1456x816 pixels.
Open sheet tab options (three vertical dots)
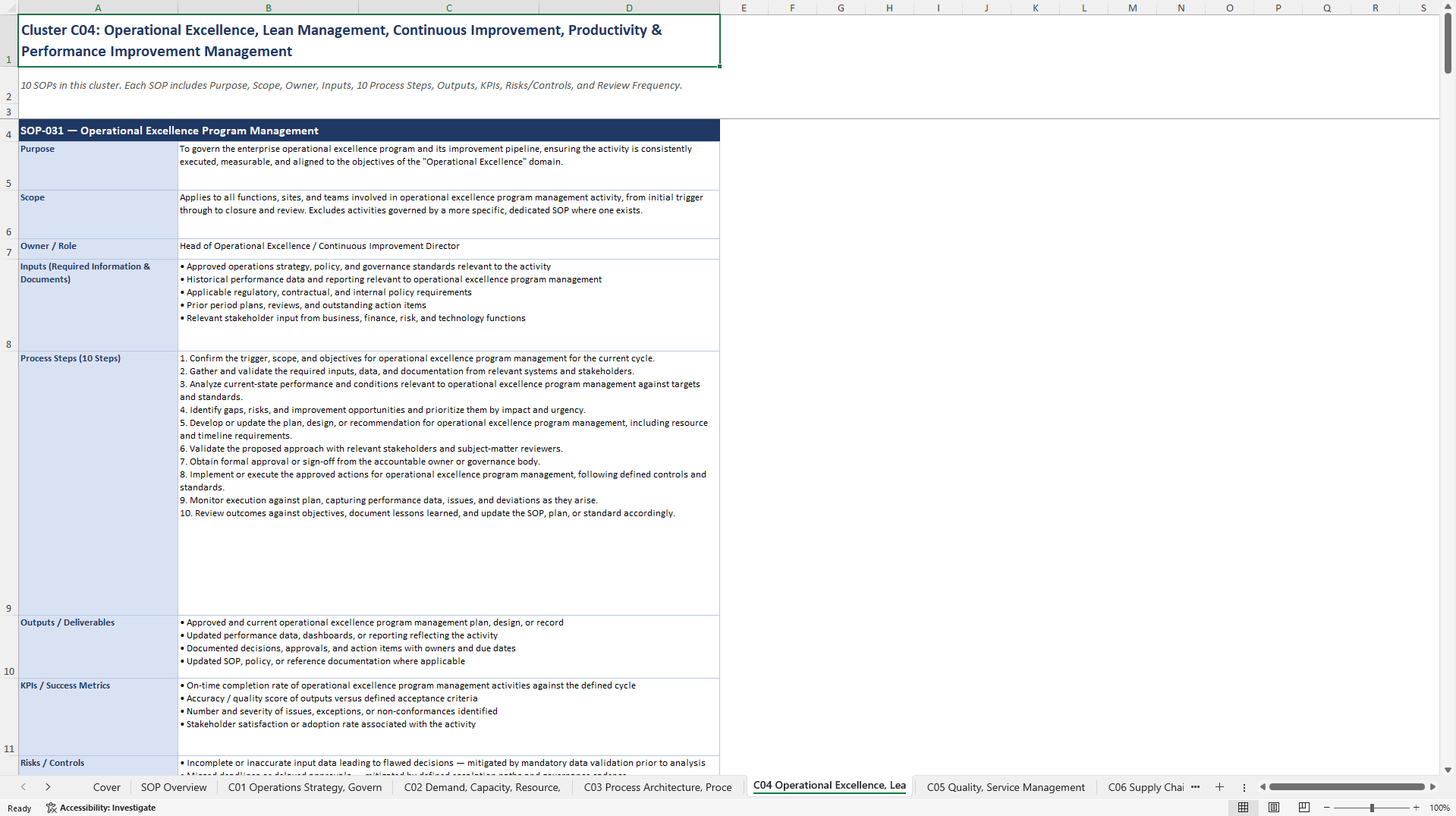click(1244, 787)
